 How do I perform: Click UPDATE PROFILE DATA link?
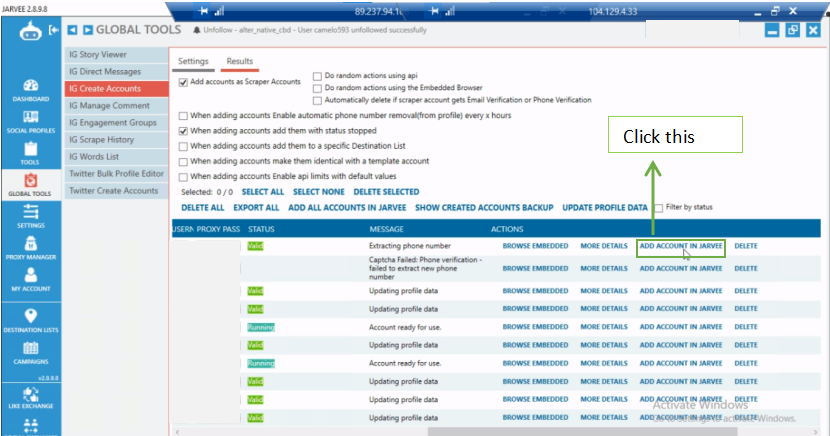(x=605, y=208)
